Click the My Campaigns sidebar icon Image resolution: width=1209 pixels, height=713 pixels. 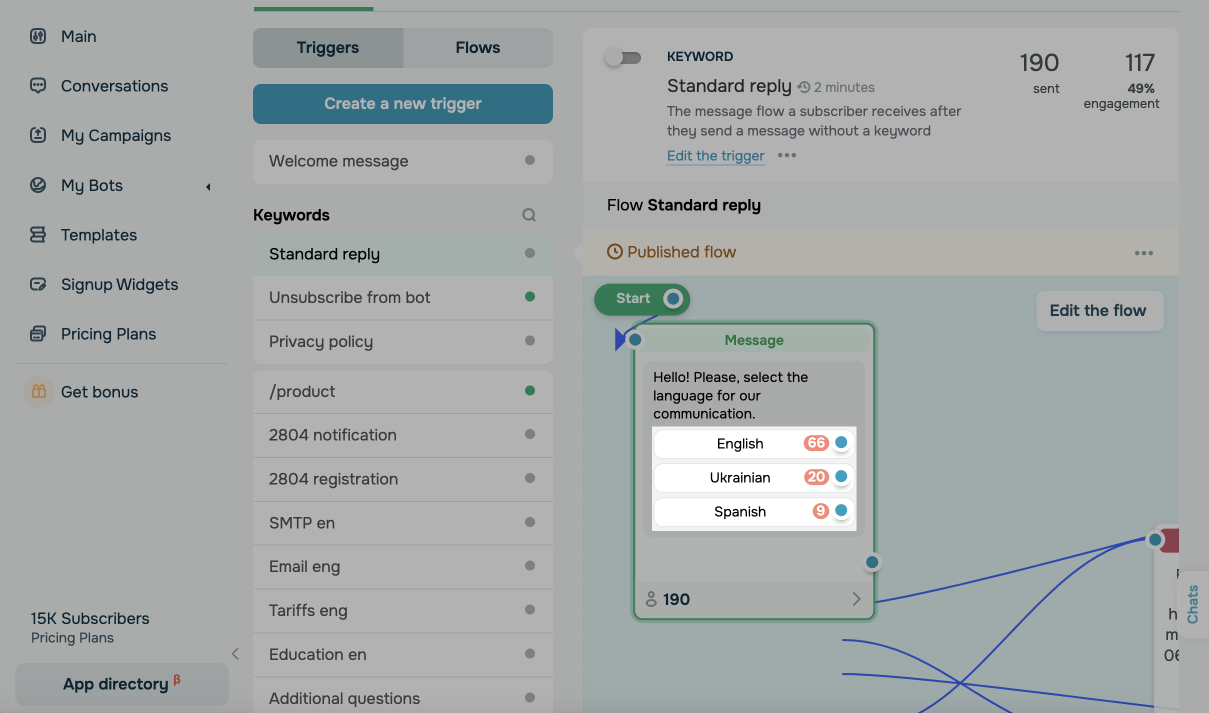pyautogui.click(x=38, y=135)
